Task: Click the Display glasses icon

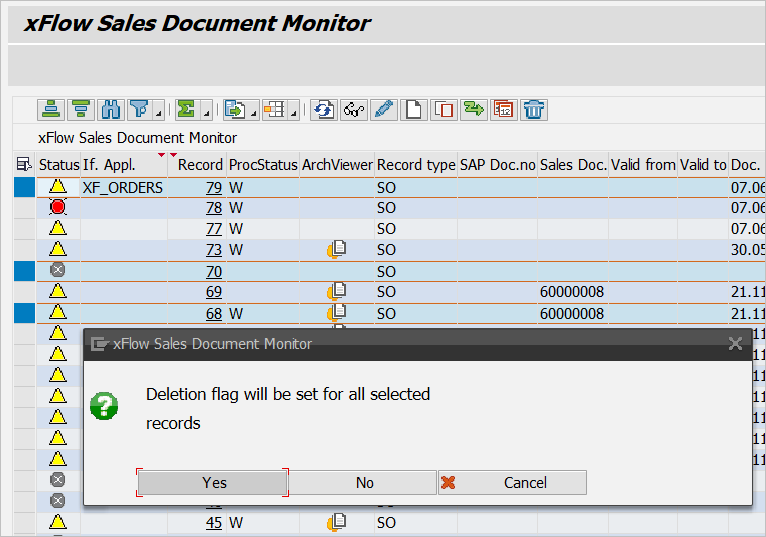Action: [x=353, y=110]
